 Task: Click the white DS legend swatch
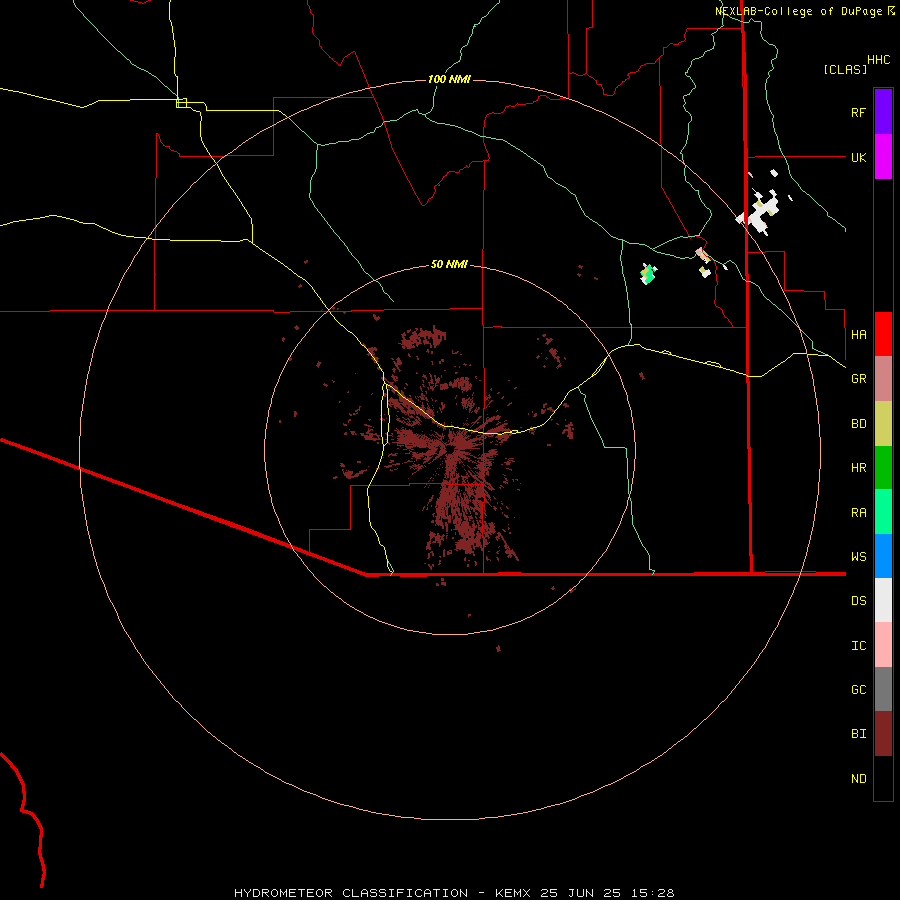(883, 600)
